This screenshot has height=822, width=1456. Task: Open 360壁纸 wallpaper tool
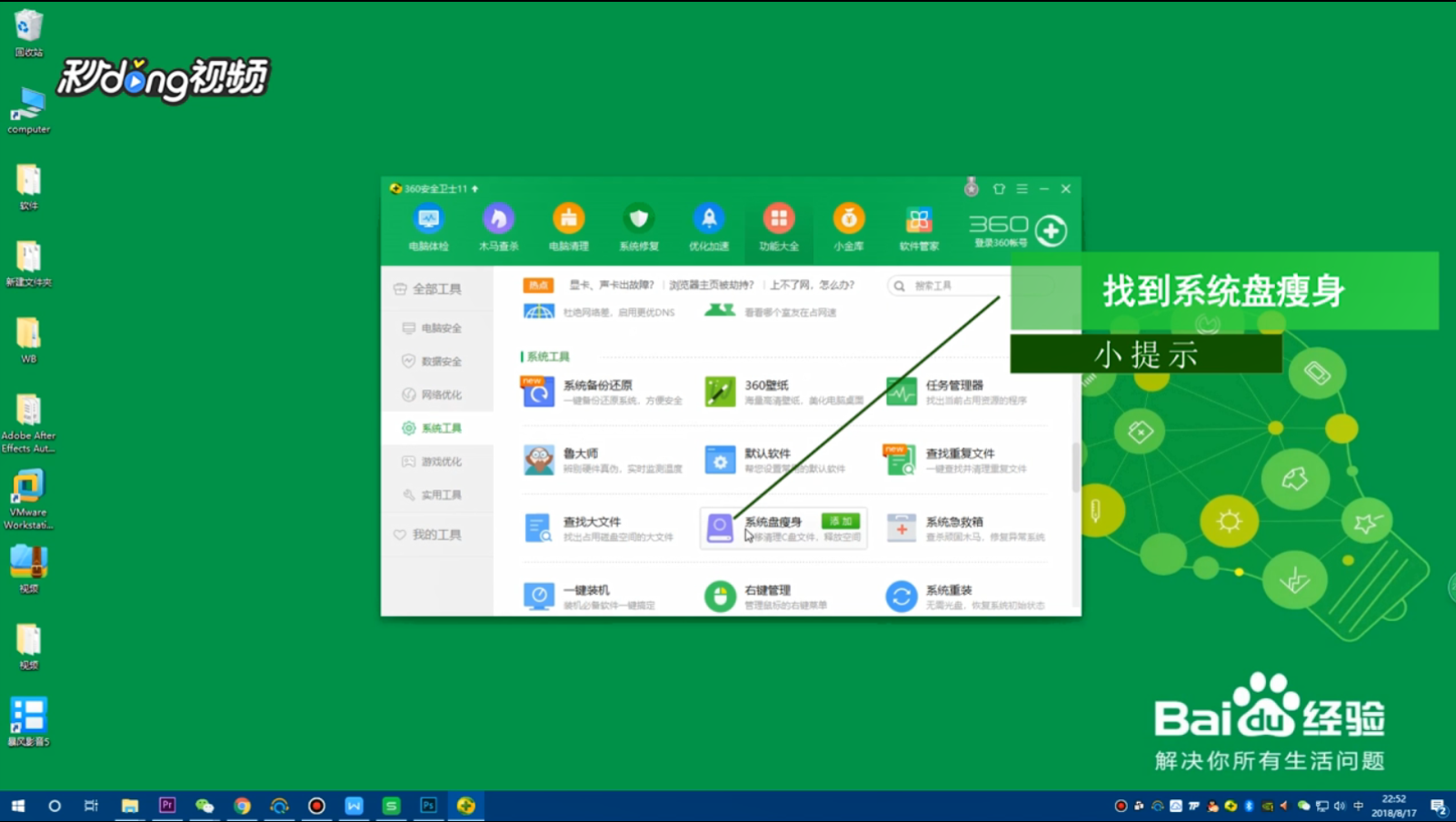coord(783,392)
